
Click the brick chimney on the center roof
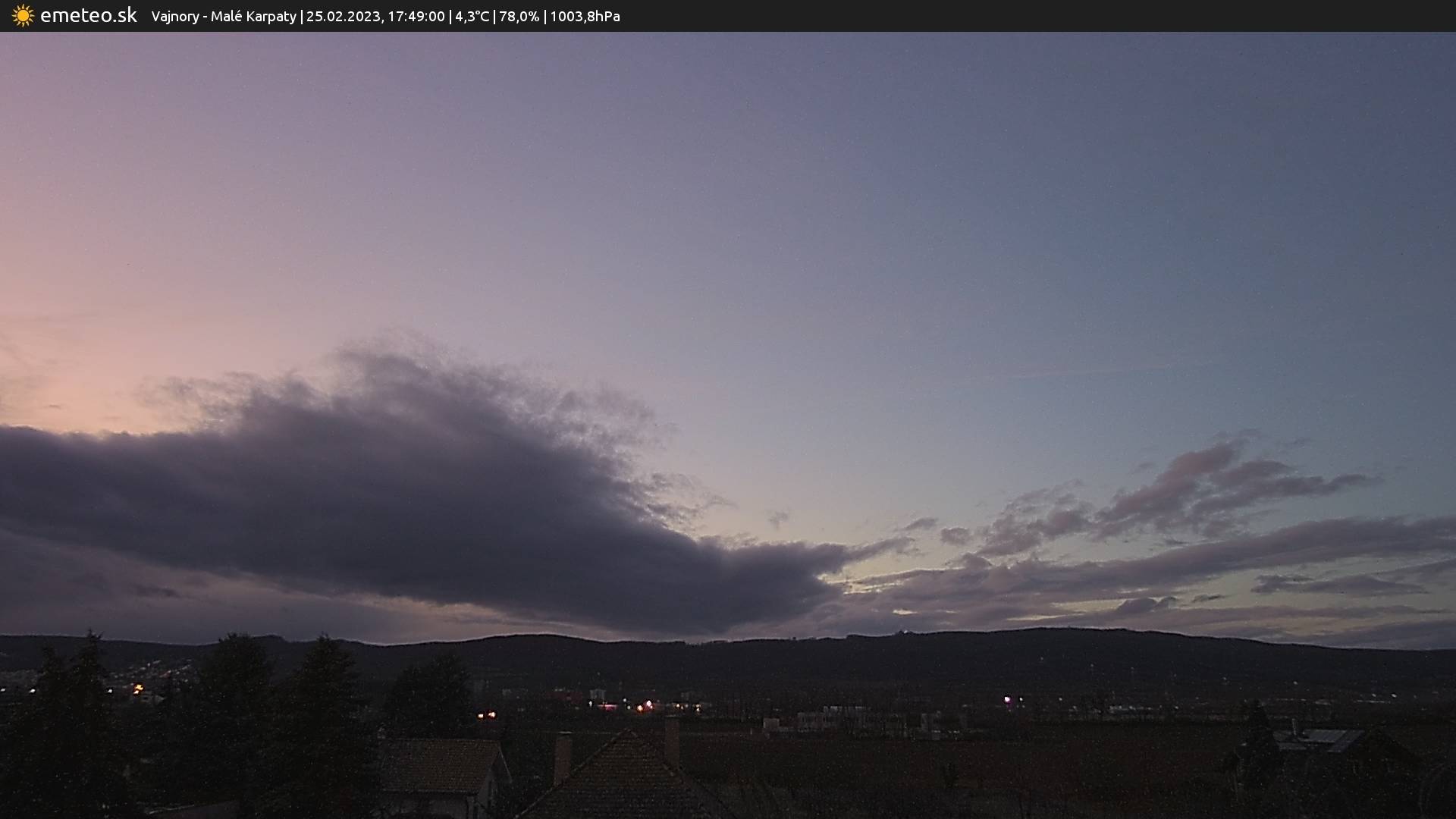coord(562,757)
